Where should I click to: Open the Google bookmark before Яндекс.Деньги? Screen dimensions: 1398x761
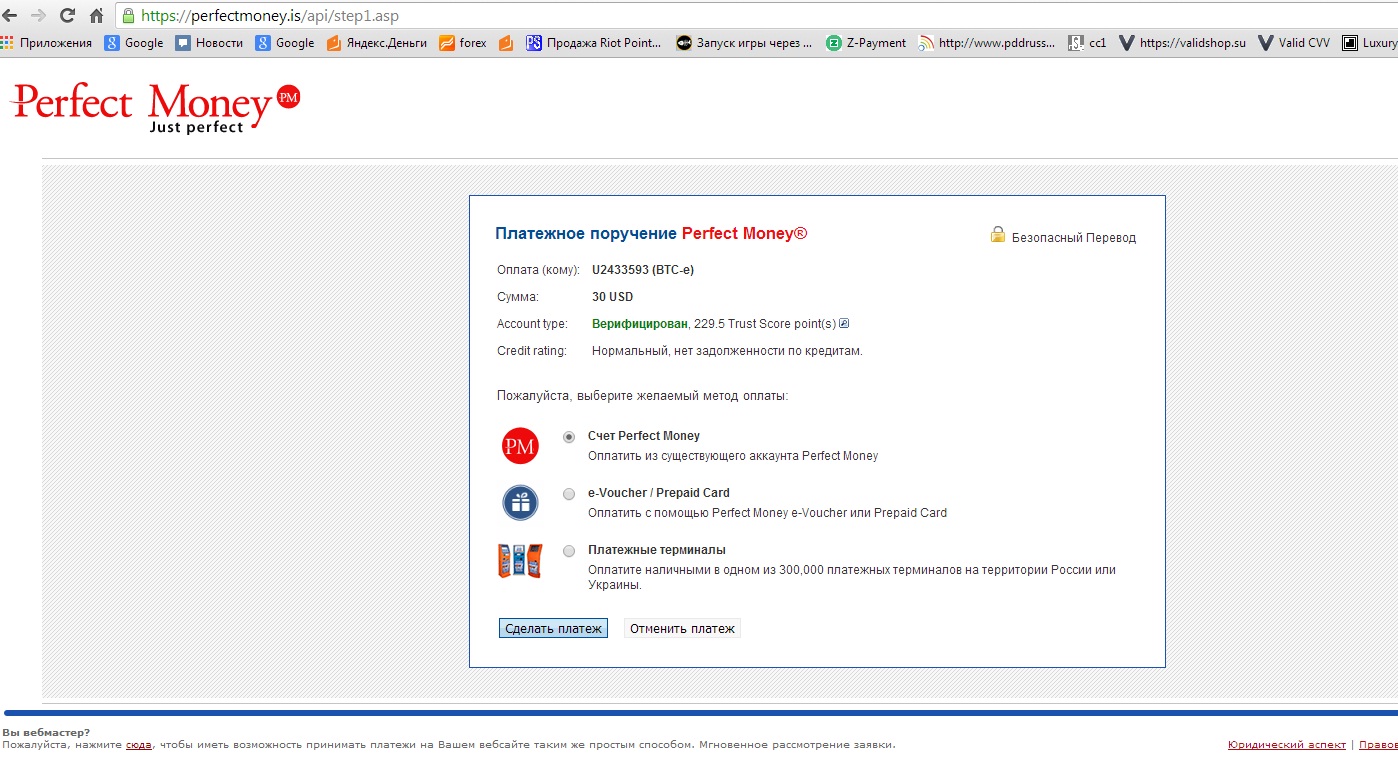[285, 43]
